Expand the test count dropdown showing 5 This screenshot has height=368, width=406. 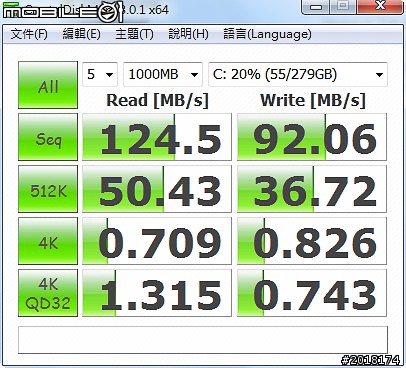(100, 74)
